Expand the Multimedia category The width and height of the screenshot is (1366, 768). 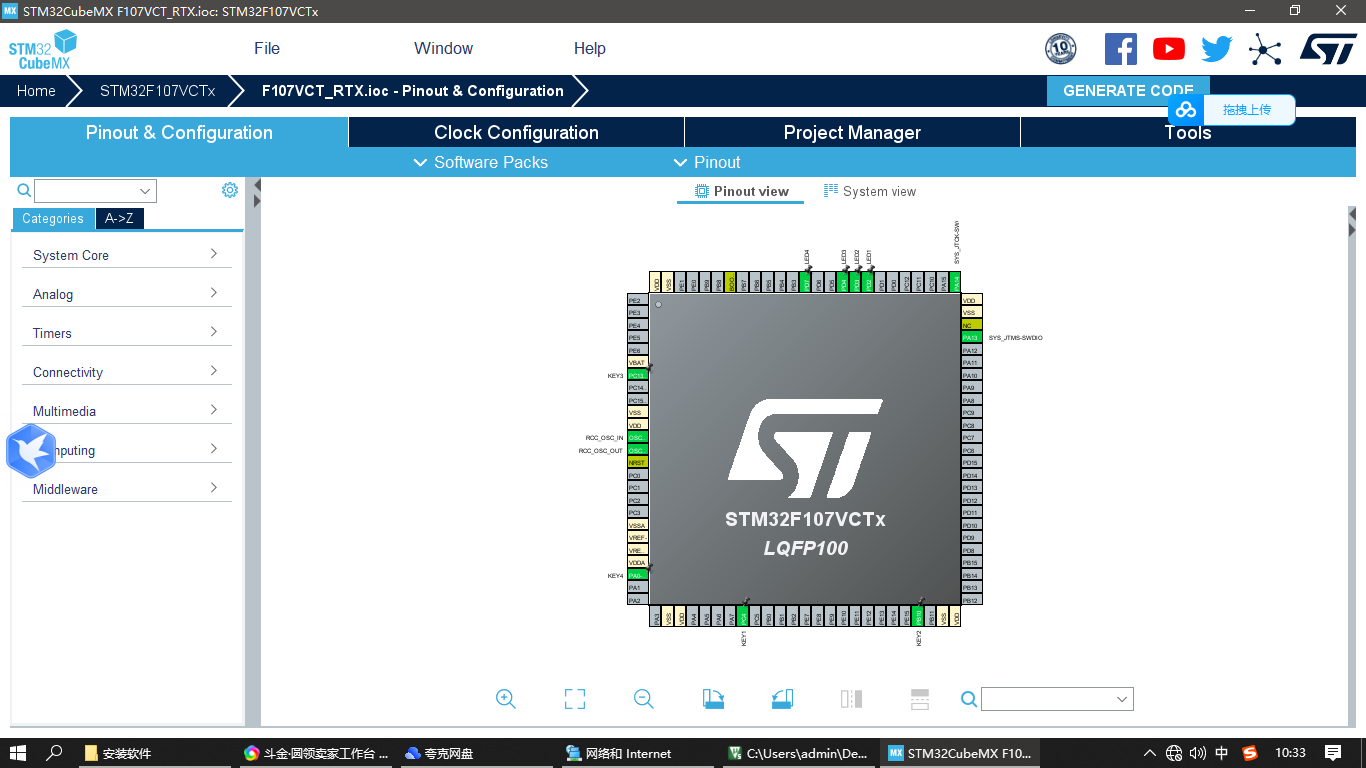[126, 411]
